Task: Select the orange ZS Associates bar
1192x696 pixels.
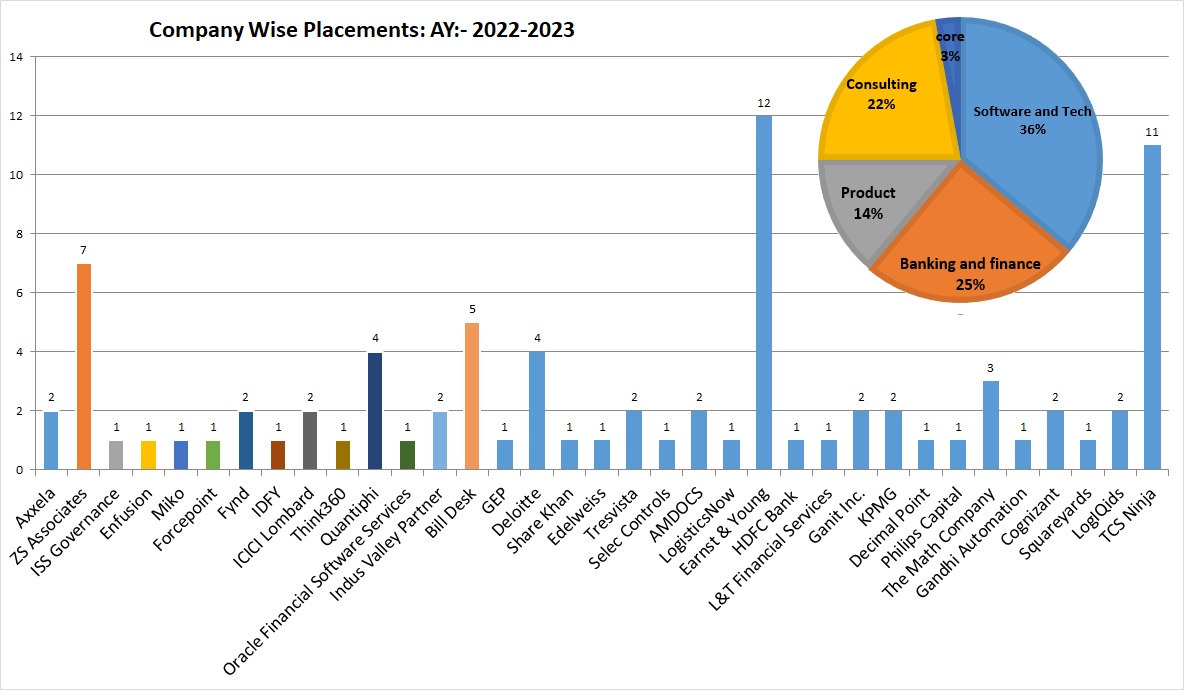Action: coord(84,366)
